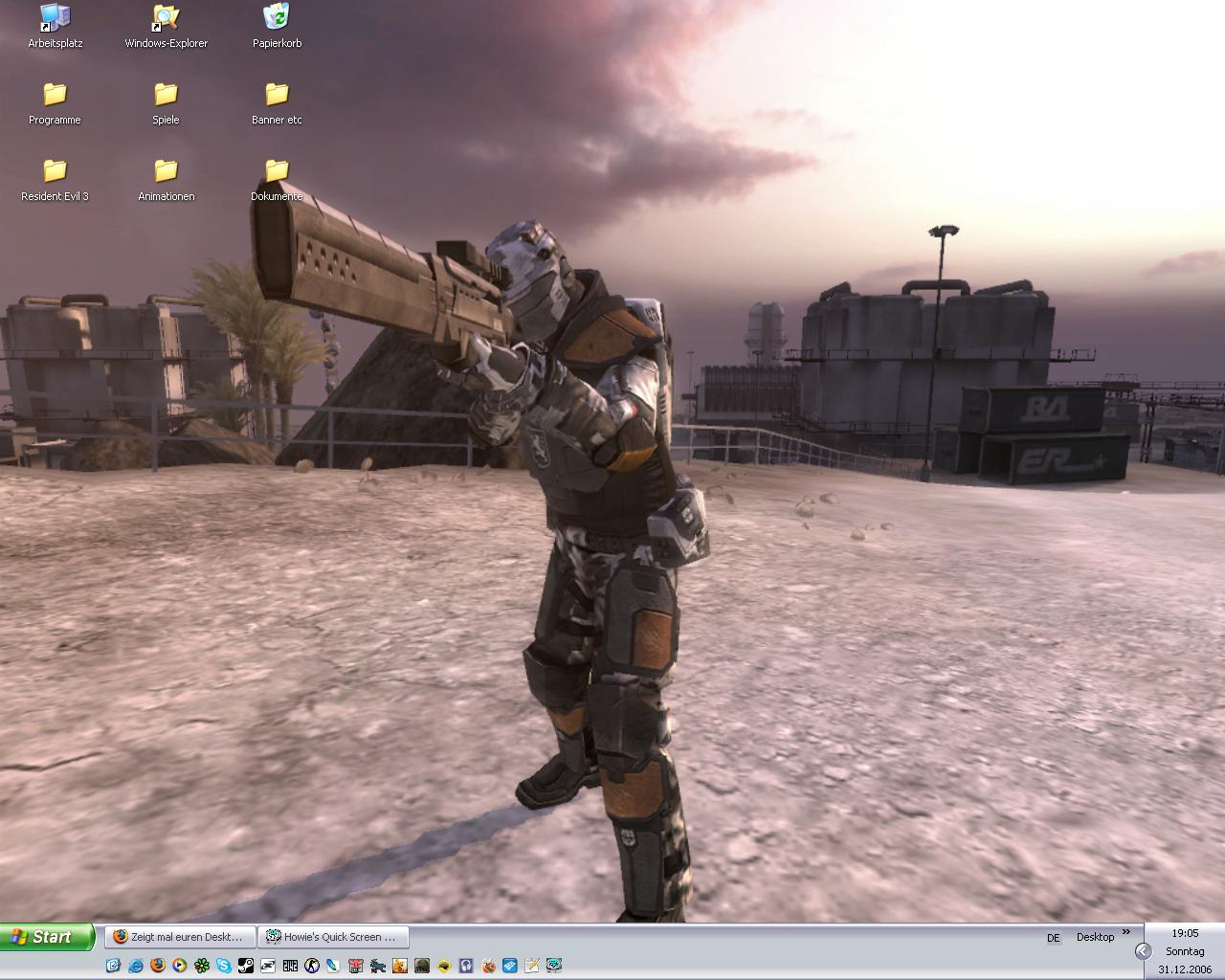Open the Papierkorb recycle bin
The width and height of the screenshot is (1225, 980).
(x=277, y=27)
